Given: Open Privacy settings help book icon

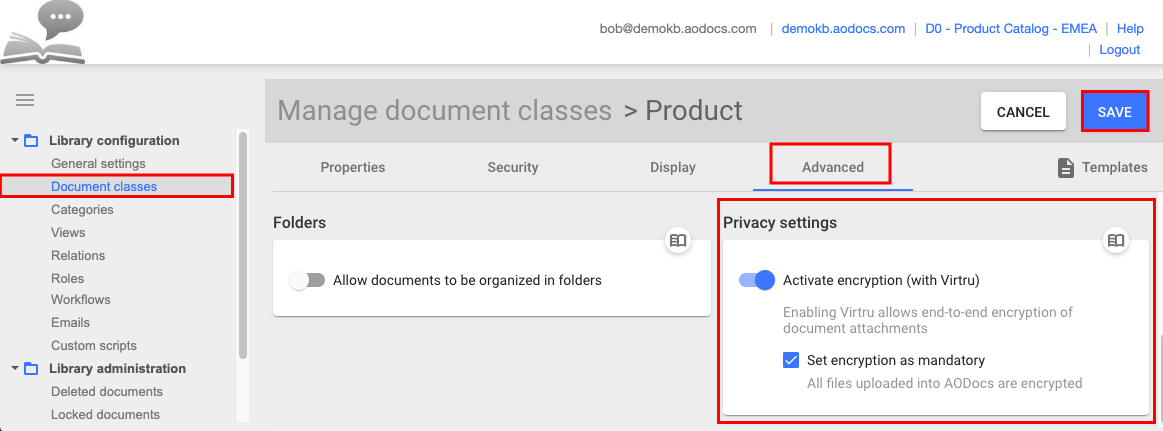Looking at the screenshot, I should click(1116, 240).
